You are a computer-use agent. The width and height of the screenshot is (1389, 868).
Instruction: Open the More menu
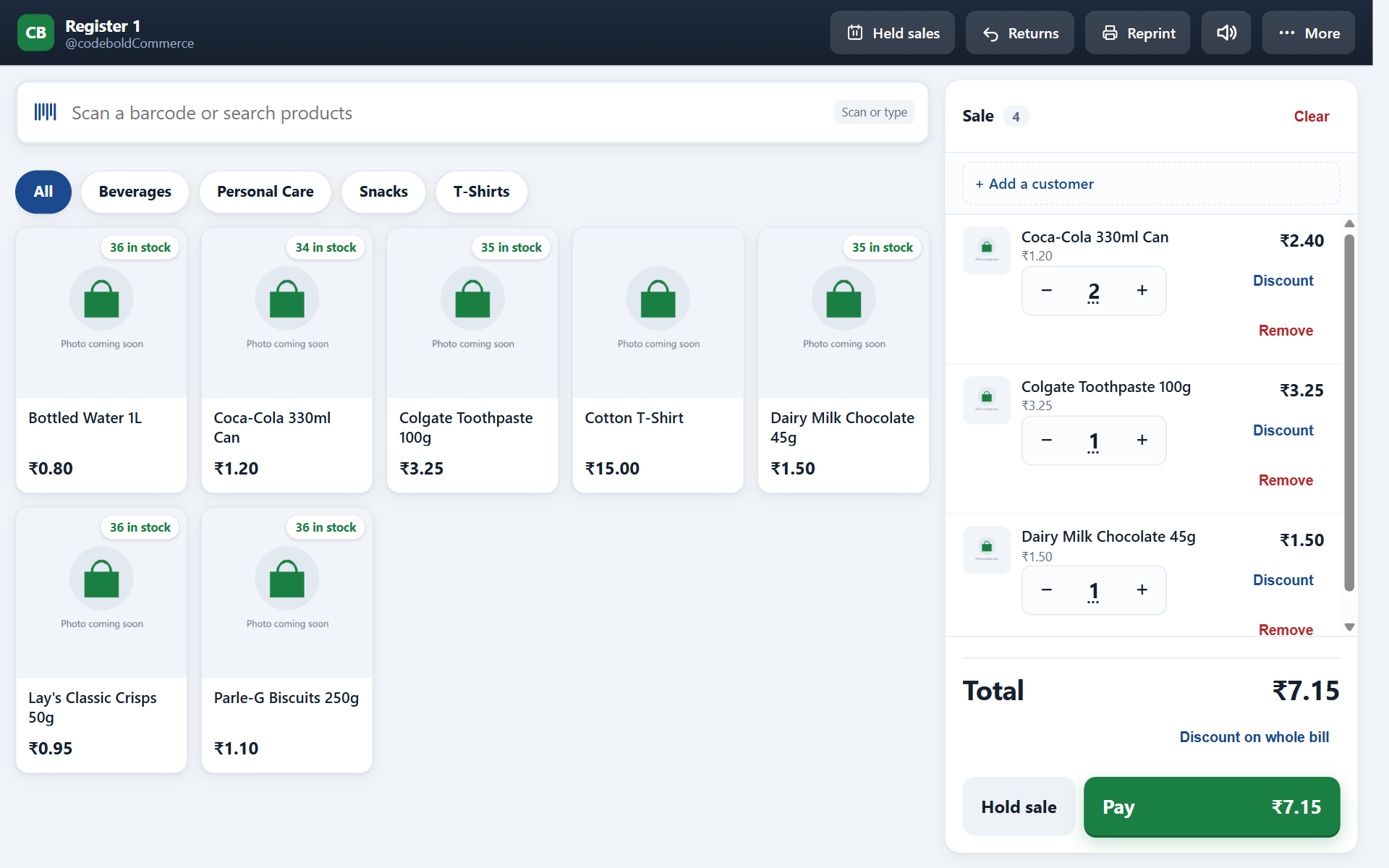coord(1308,33)
